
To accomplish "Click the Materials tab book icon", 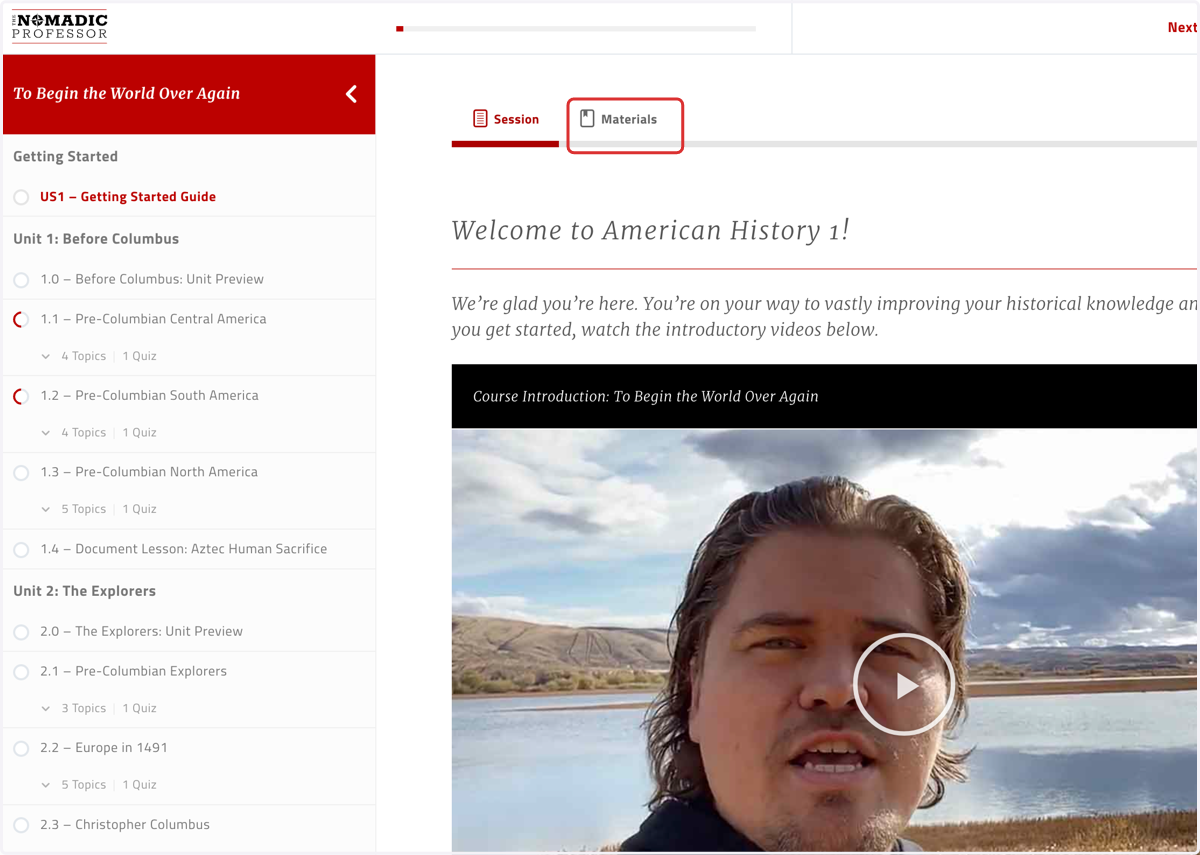I will click(x=587, y=119).
